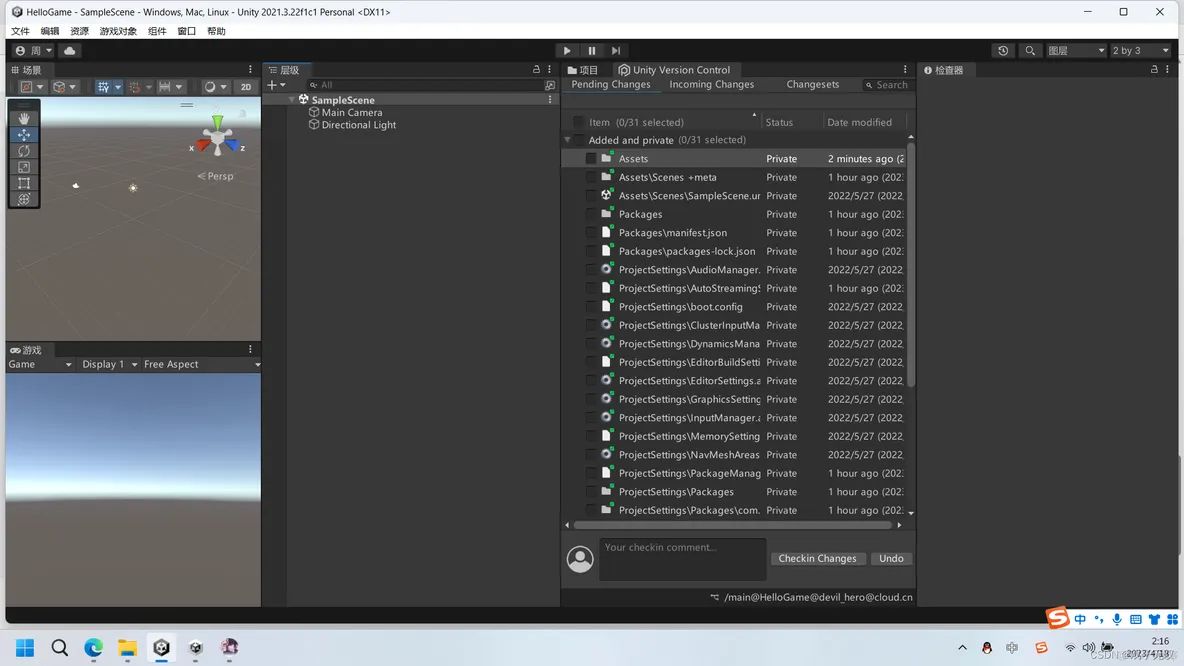This screenshot has height=666, width=1184.
Task: Check the Assets folder checkbox
Action: coord(591,159)
